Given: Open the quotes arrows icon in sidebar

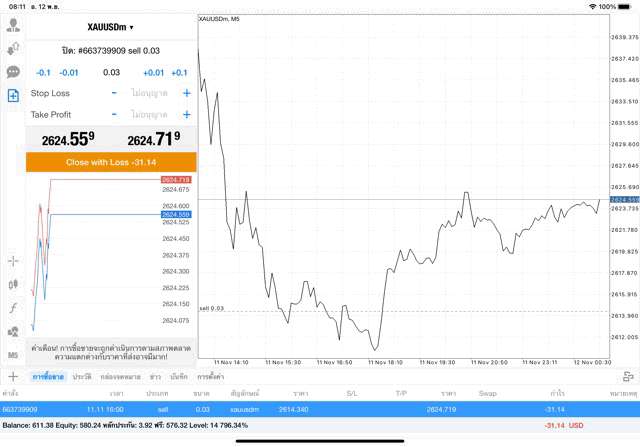Looking at the screenshot, I should (13, 48).
